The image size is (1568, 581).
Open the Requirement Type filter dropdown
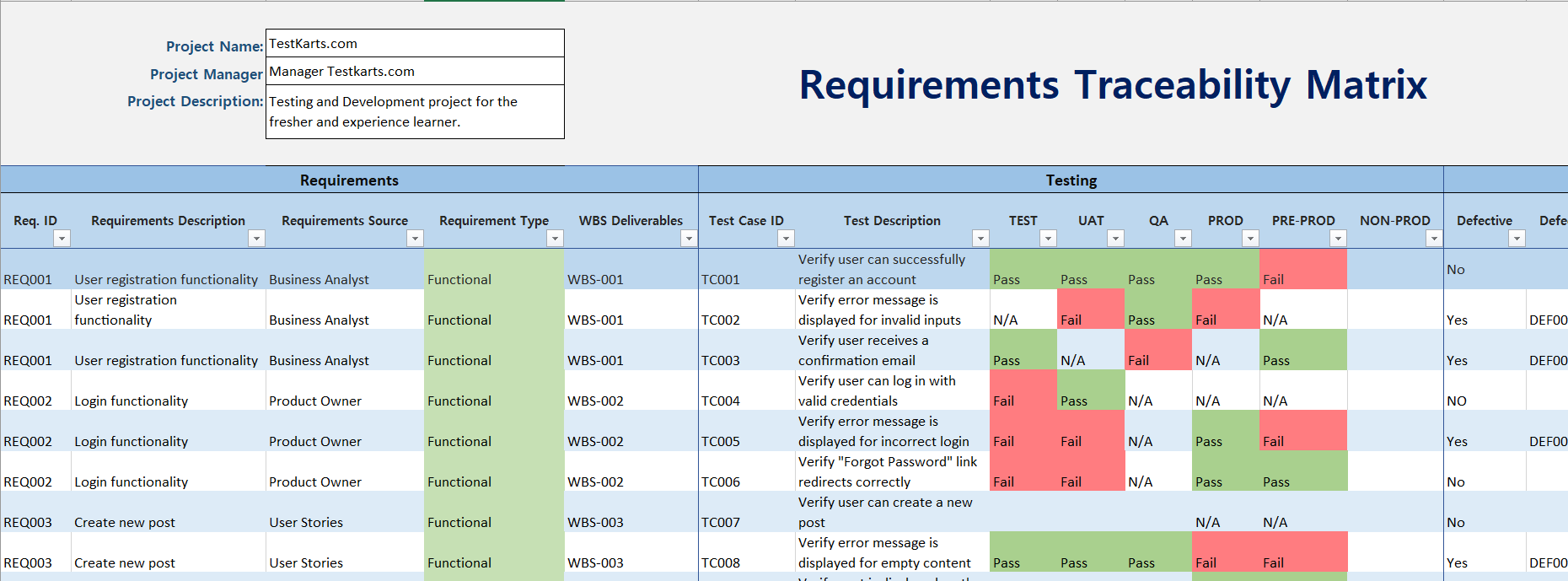click(555, 239)
